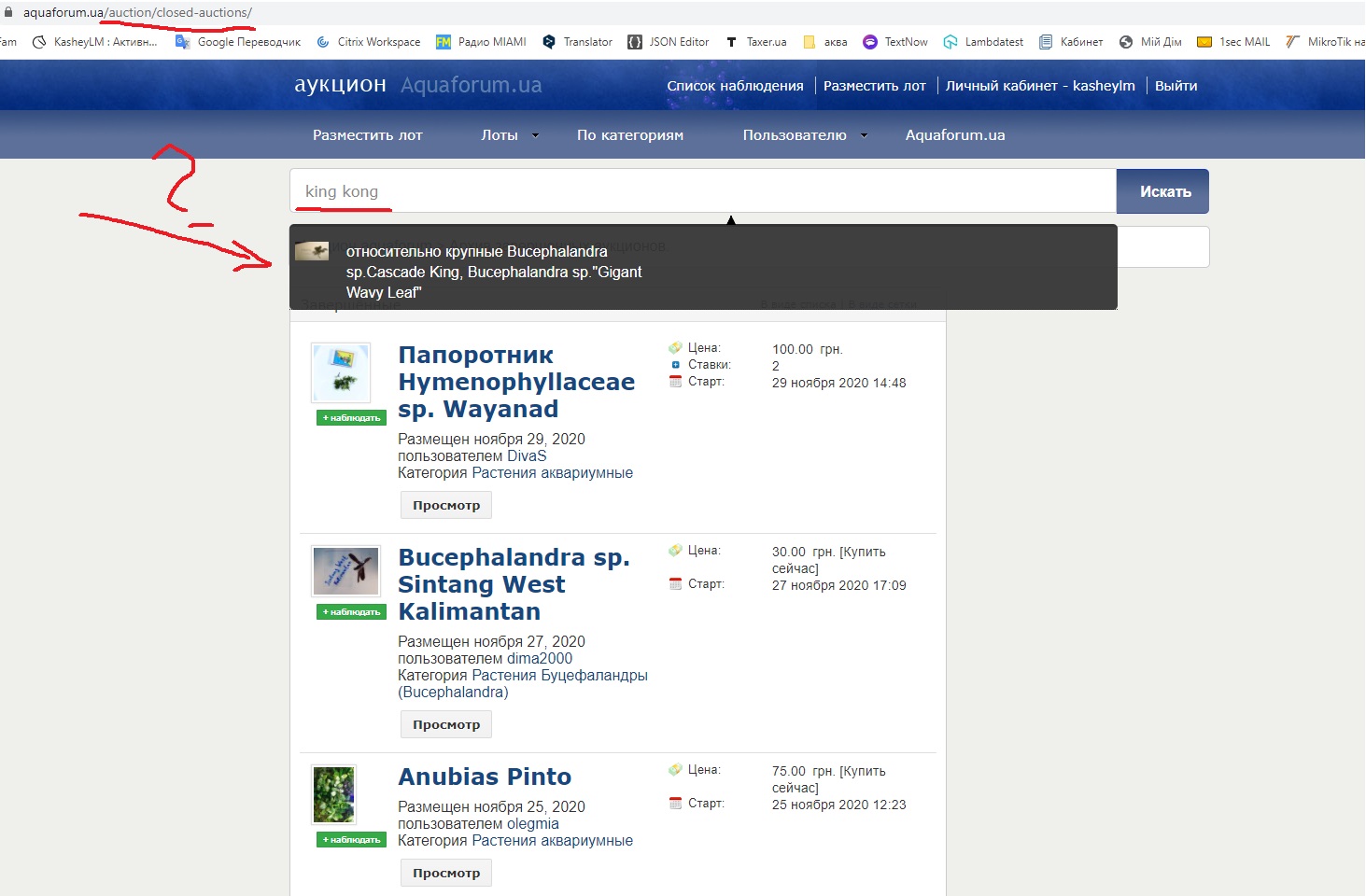Click the Искать search button
Screen dimensions: 1366x896
tap(1162, 191)
